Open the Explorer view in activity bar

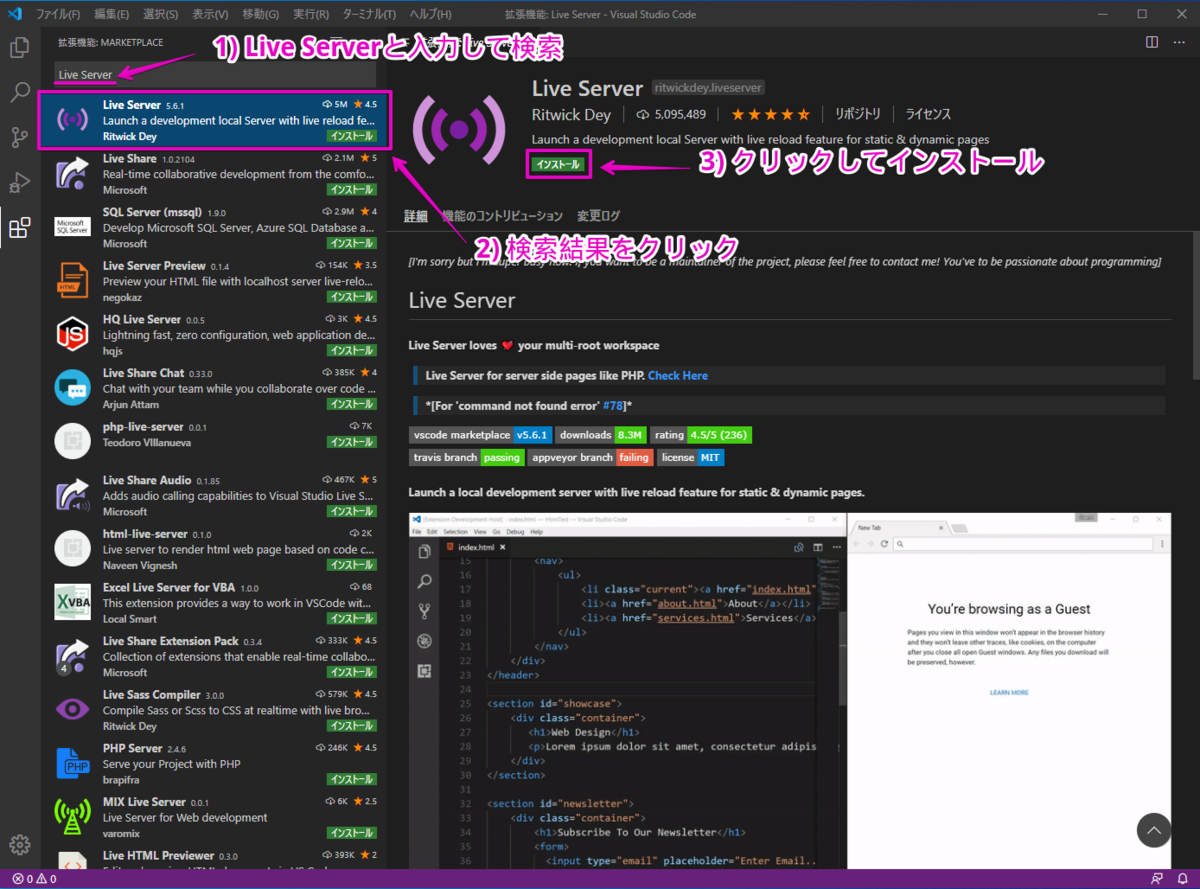coord(19,47)
